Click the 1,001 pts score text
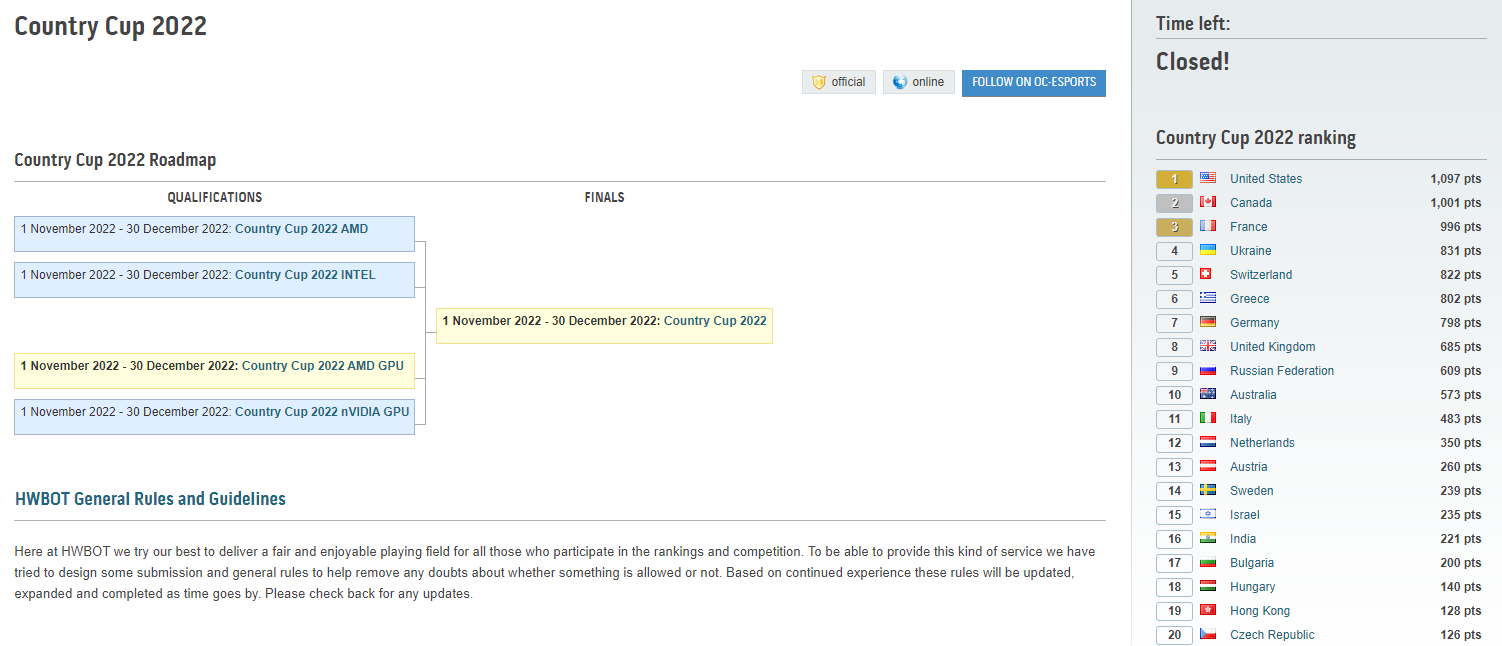 [x=1456, y=203]
